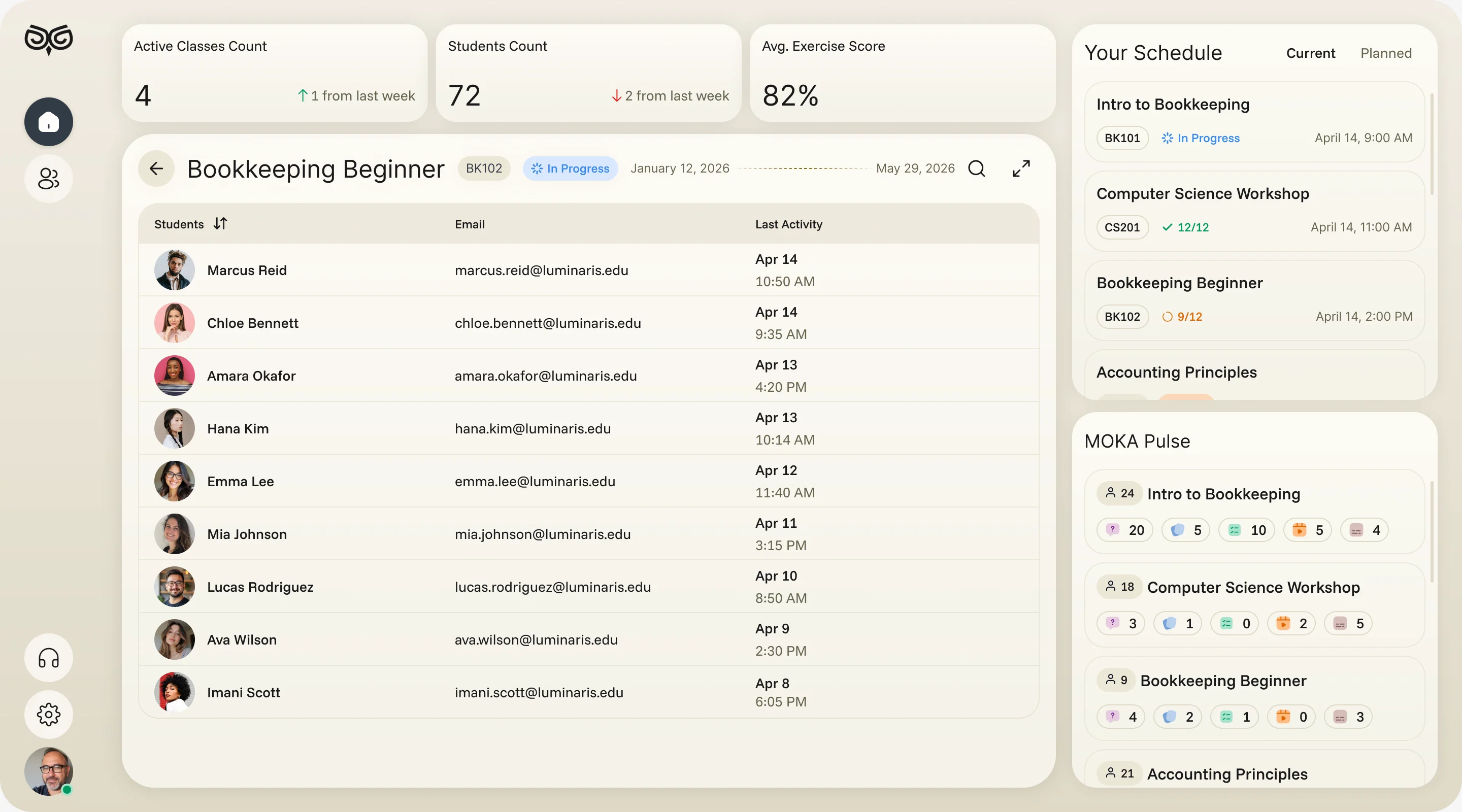
Task: Open the Intro to Bookkeeping schedule card
Action: click(1254, 121)
